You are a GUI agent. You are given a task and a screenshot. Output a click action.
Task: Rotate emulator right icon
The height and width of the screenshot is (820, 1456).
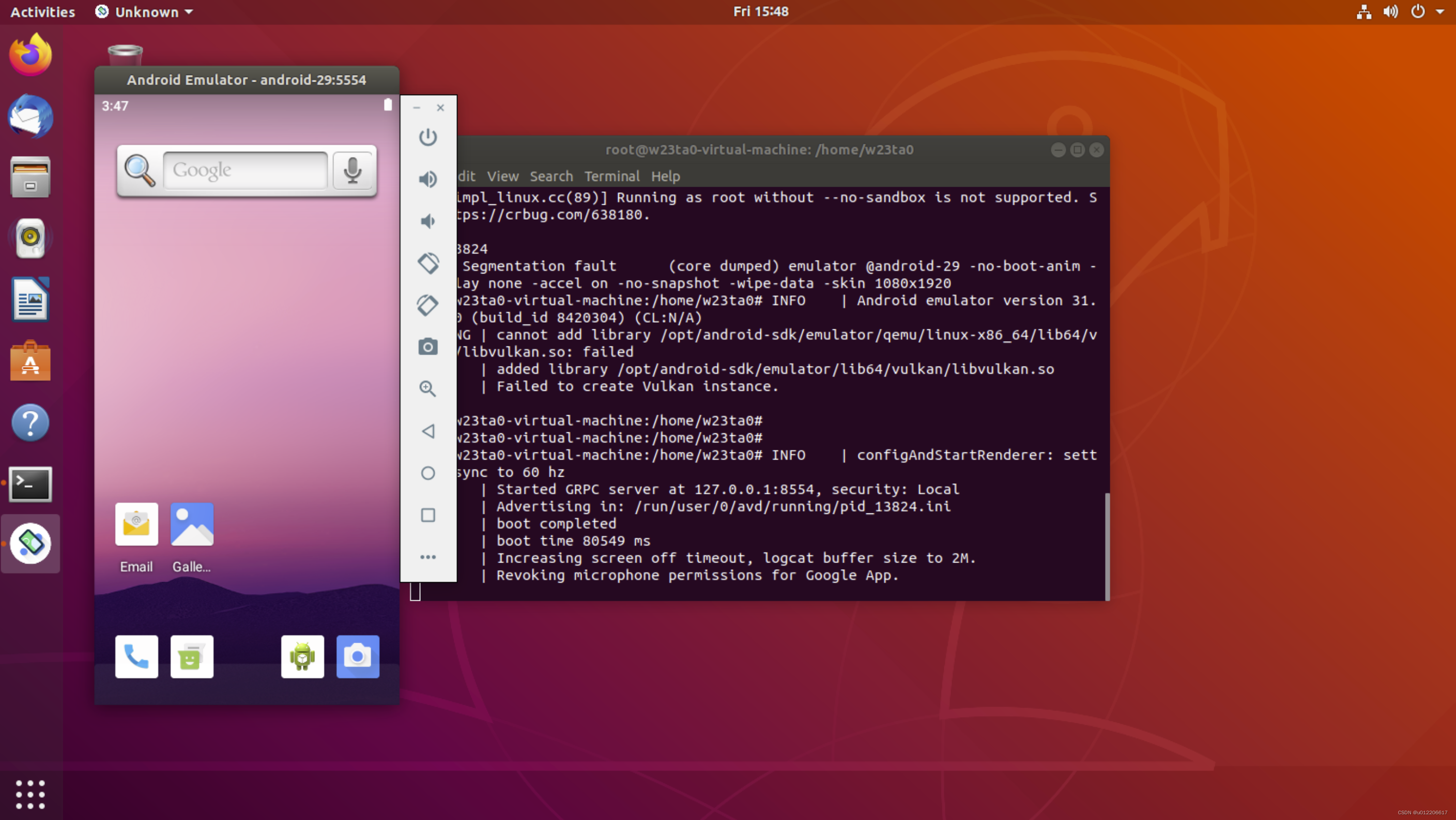coord(428,305)
